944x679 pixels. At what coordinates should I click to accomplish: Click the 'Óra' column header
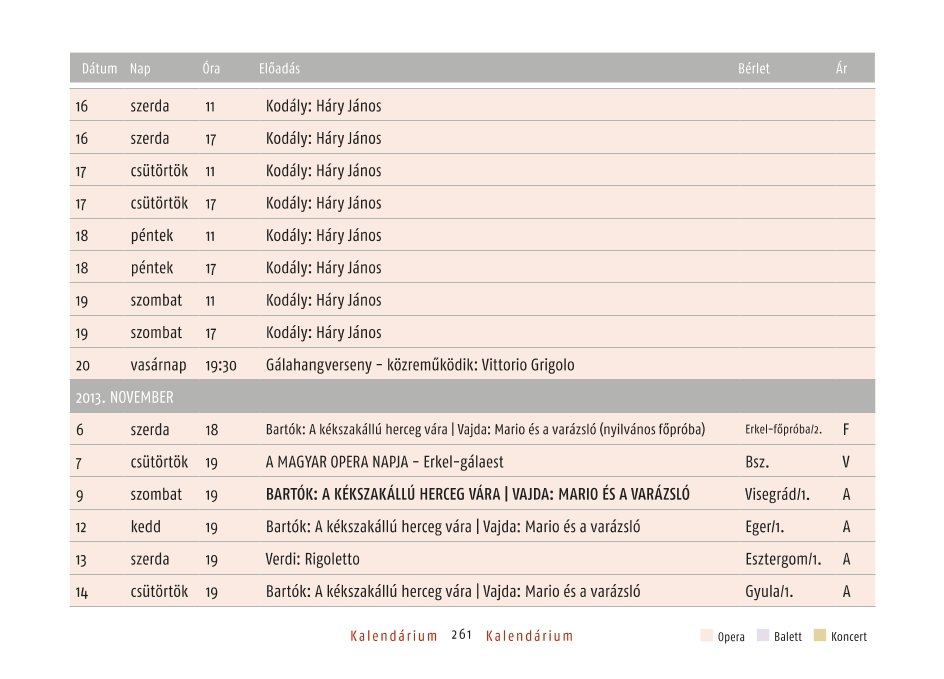211,69
